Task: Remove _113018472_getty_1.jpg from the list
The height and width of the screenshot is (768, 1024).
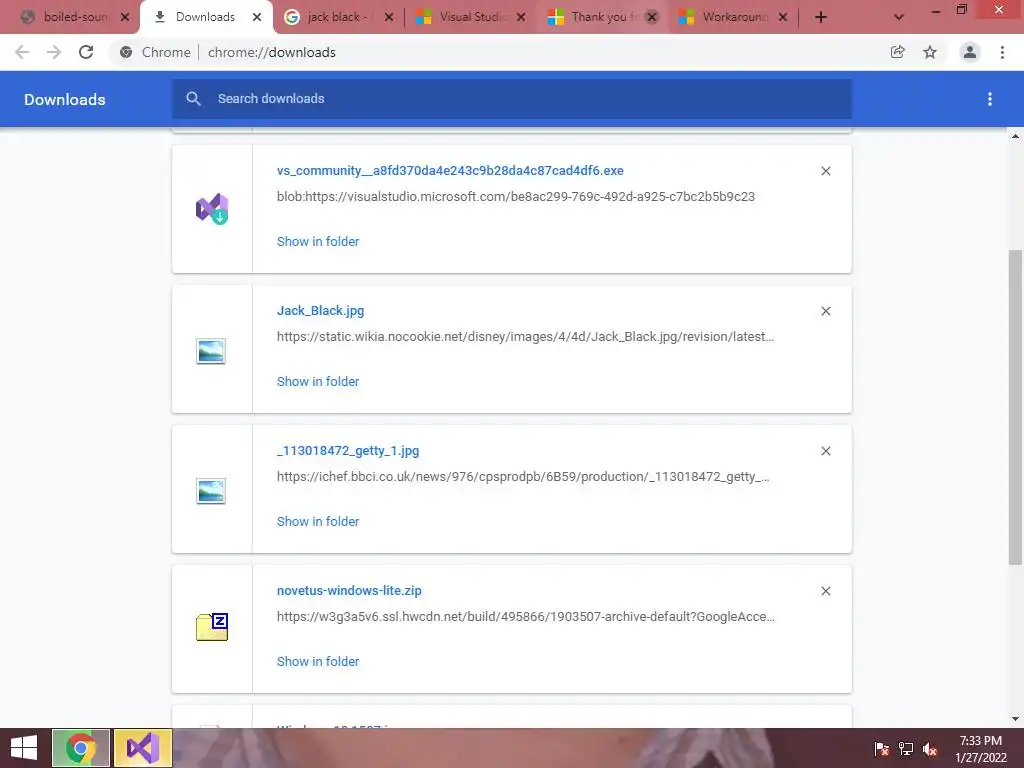Action: click(x=825, y=451)
